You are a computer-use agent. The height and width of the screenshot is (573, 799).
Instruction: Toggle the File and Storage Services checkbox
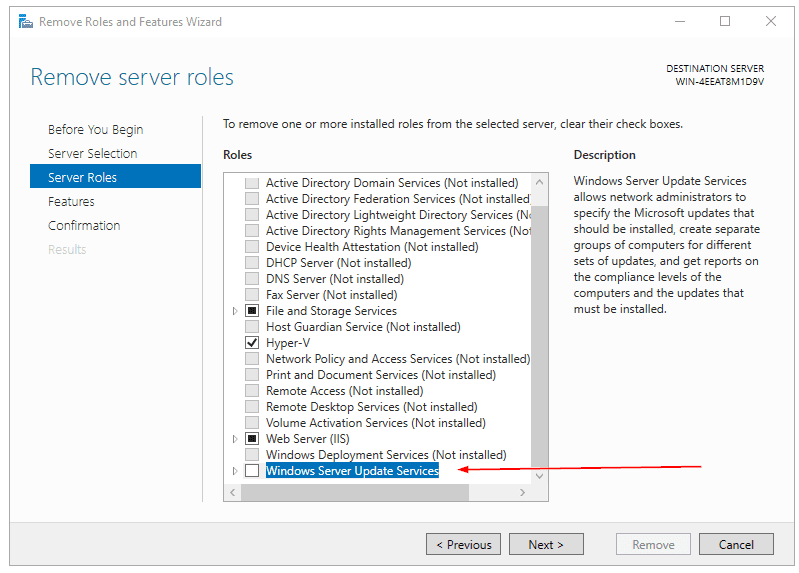[252, 310]
